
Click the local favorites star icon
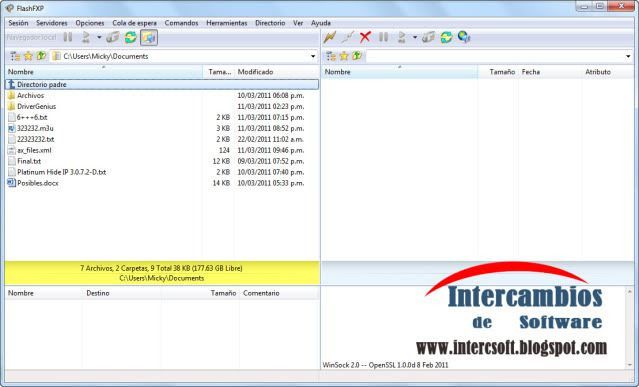pos(28,56)
